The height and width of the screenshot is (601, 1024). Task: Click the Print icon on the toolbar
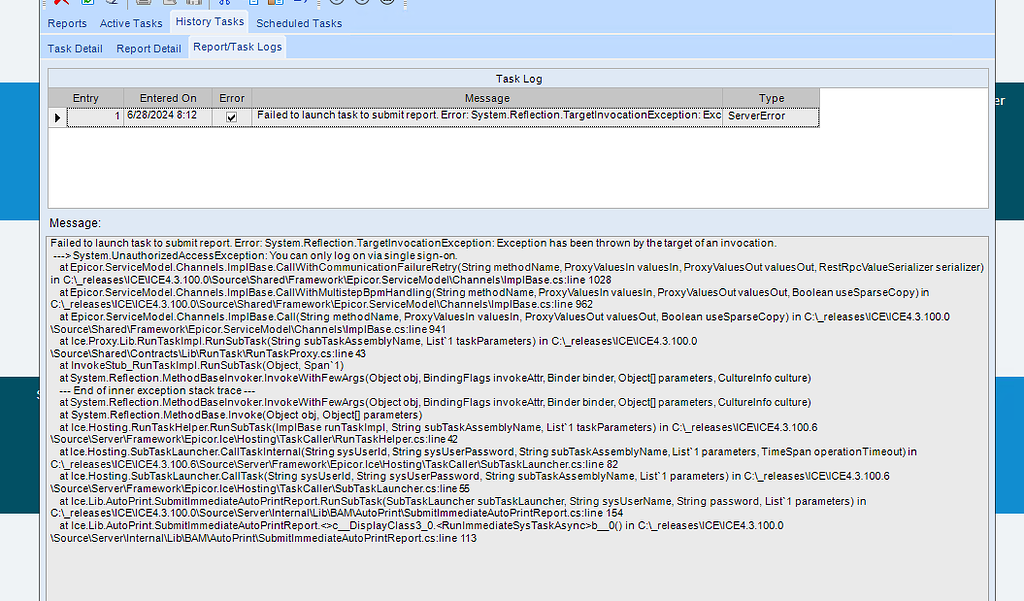142,4
